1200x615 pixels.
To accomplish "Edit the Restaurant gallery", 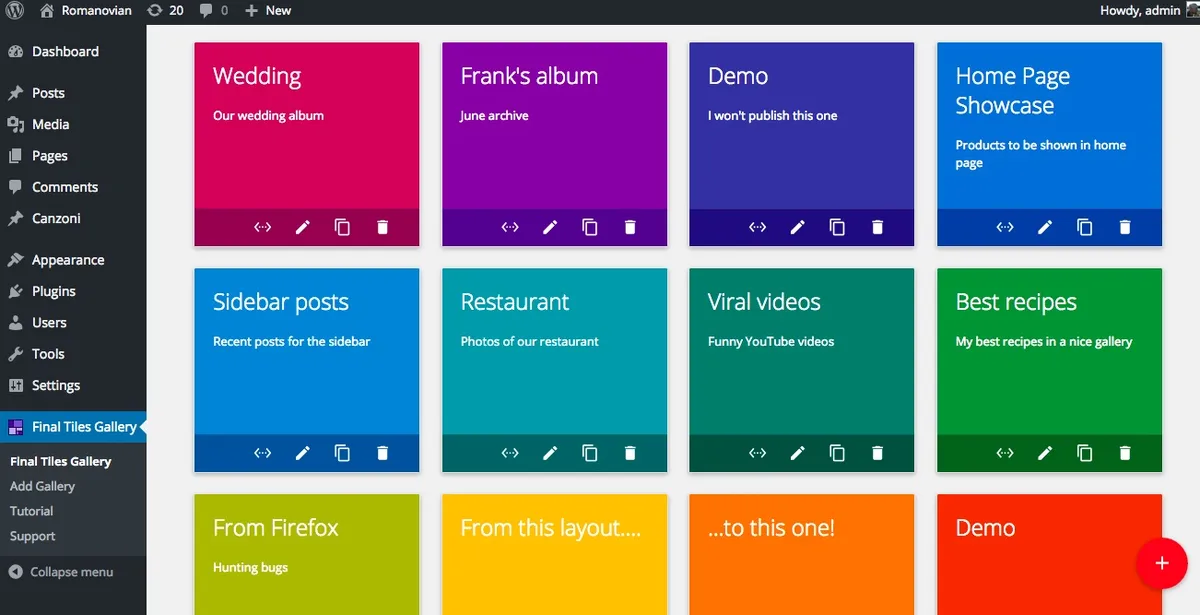I will click(x=550, y=453).
